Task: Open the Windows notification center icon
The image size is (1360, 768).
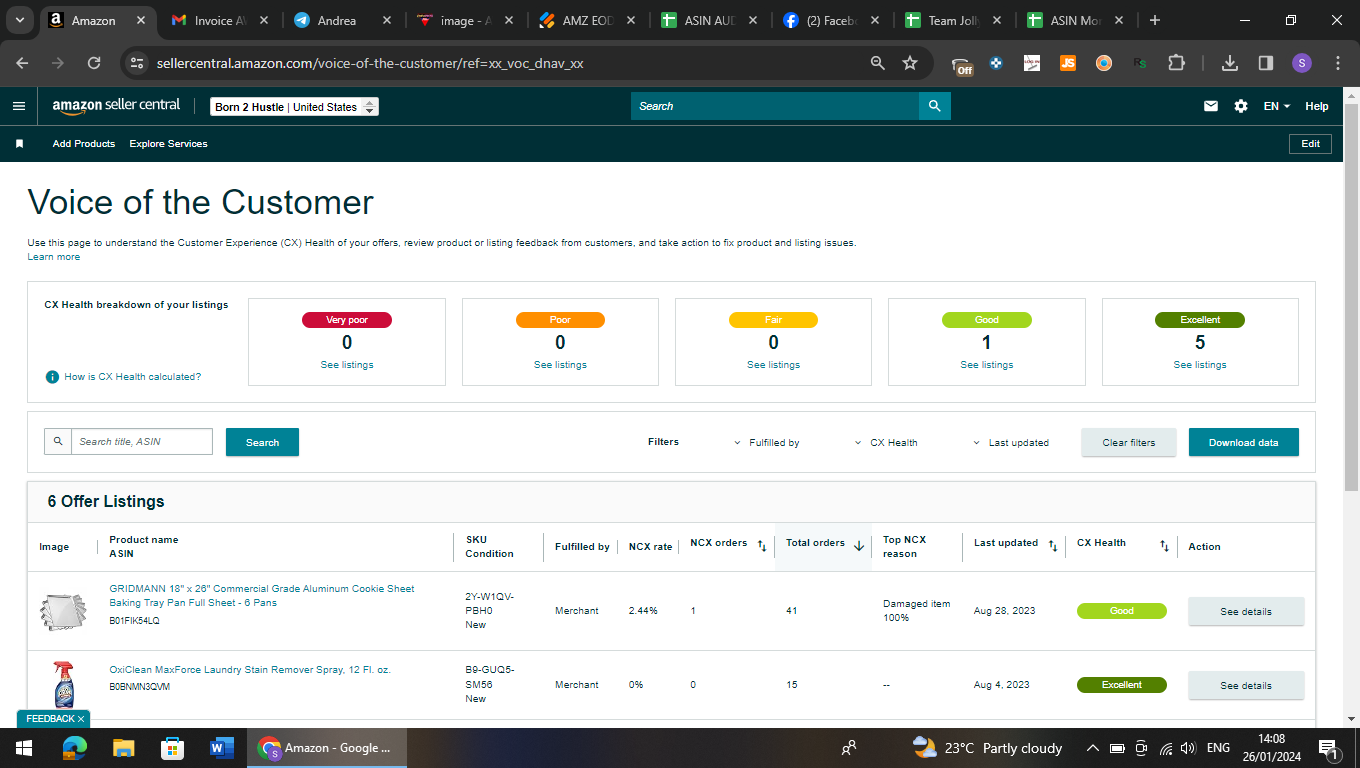Action: (x=1329, y=748)
